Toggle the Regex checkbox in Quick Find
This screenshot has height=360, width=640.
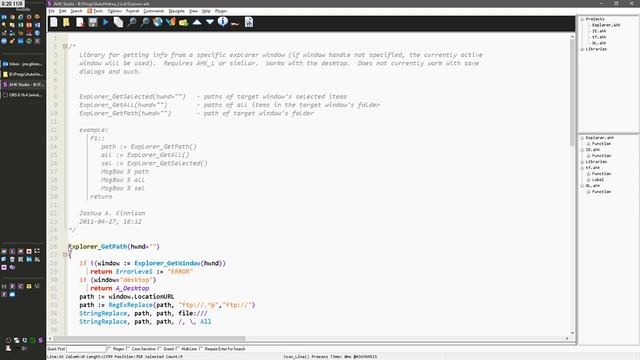point(109,349)
